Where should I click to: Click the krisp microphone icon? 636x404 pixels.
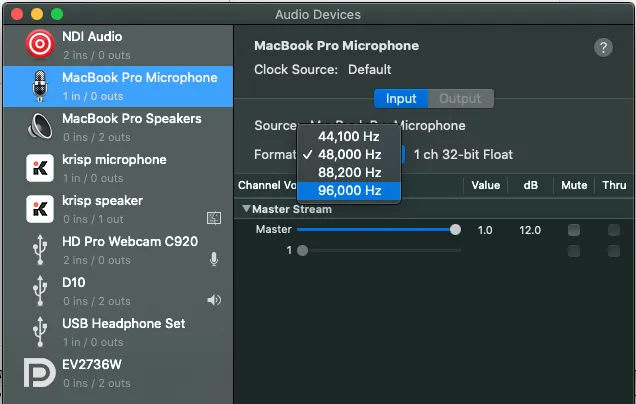(x=40, y=167)
